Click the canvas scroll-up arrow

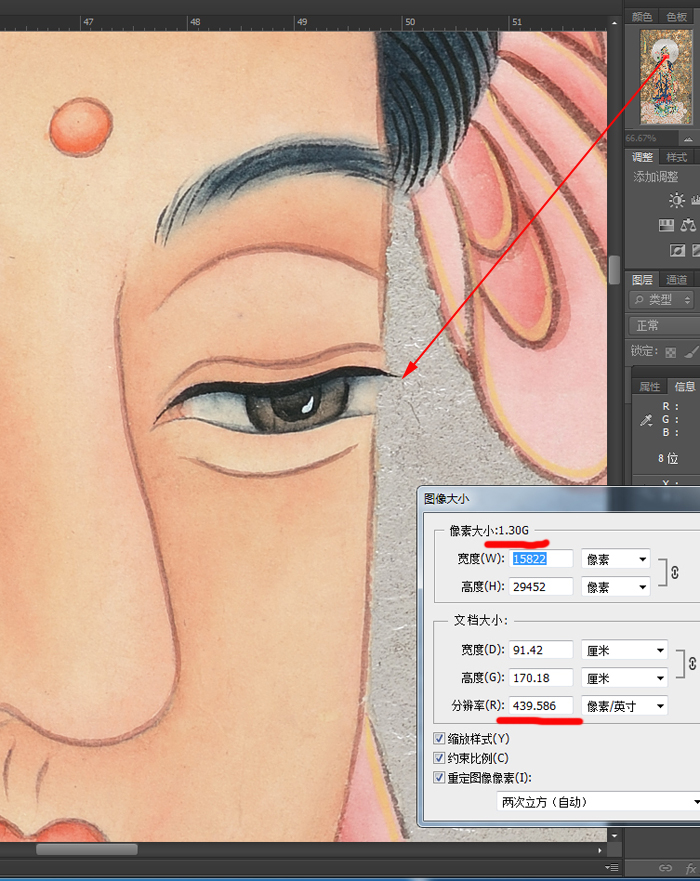point(614,23)
